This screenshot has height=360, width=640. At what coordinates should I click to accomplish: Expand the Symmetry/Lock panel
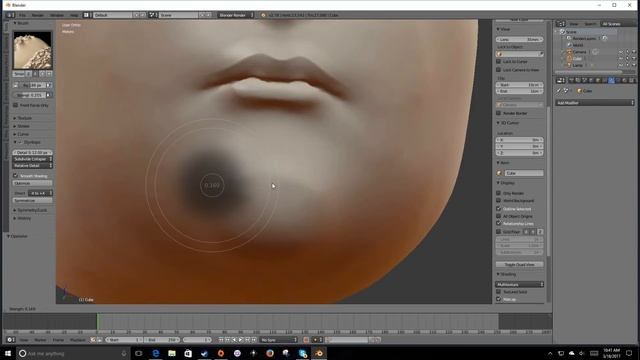[x=30, y=210]
